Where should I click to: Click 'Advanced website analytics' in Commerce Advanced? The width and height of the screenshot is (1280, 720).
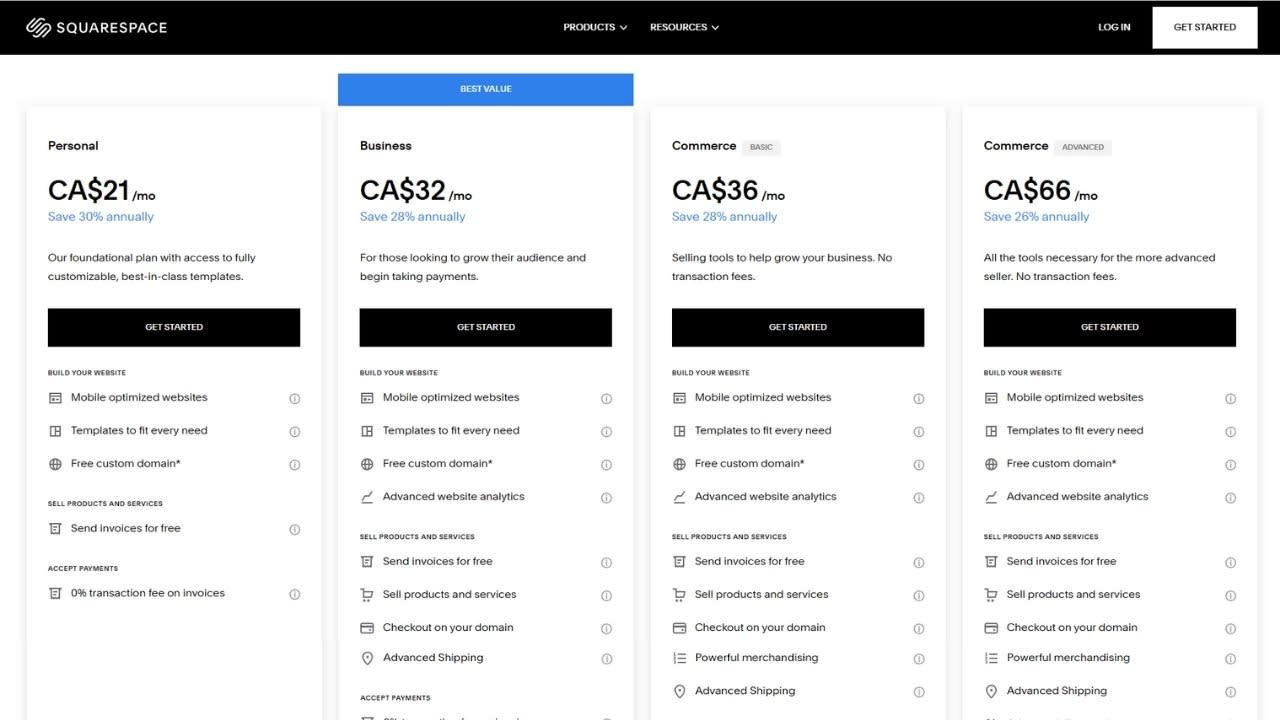1078,497
